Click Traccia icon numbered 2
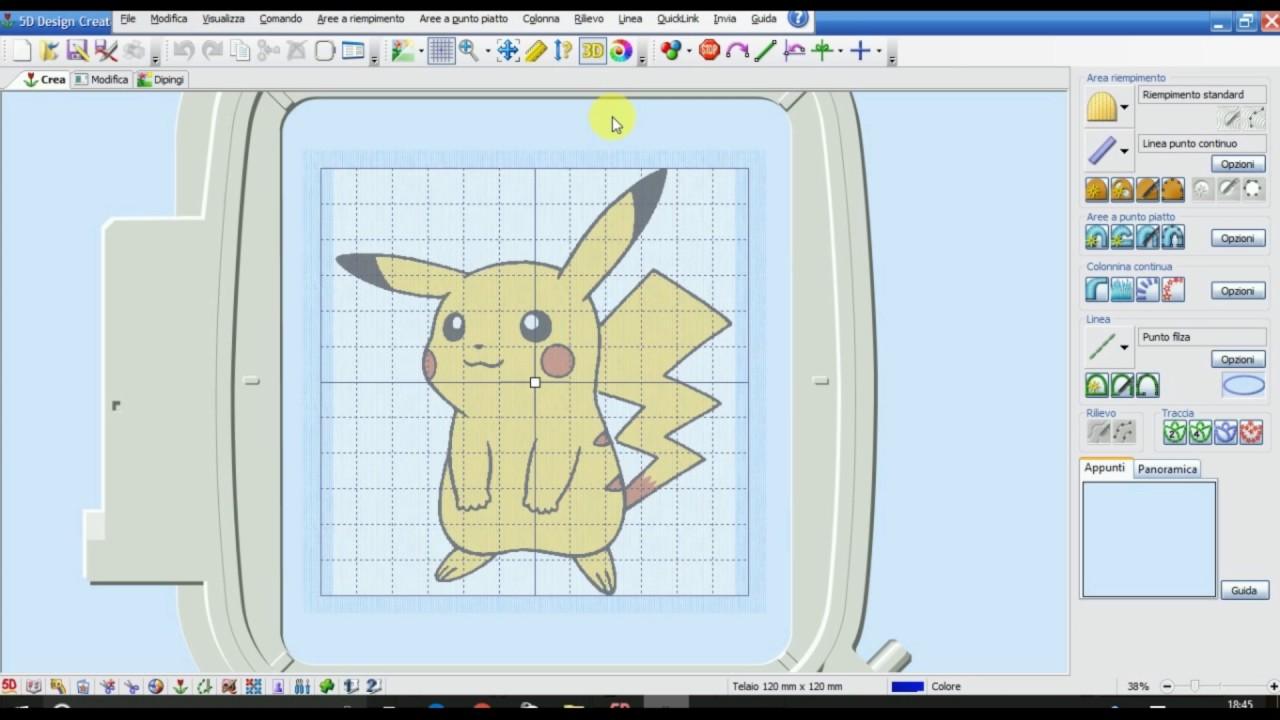 click(1175, 432)
